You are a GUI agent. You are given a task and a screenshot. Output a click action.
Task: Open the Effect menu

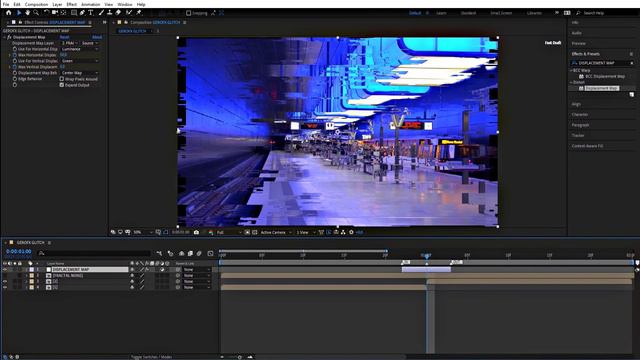pos(71,4)
